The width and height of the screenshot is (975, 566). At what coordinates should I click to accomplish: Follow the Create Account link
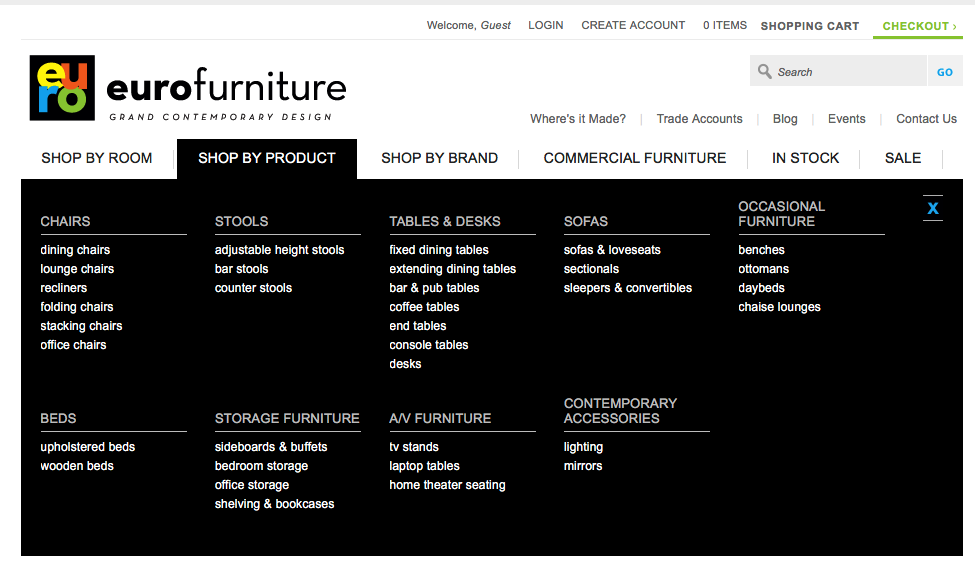tap(633, 26)
